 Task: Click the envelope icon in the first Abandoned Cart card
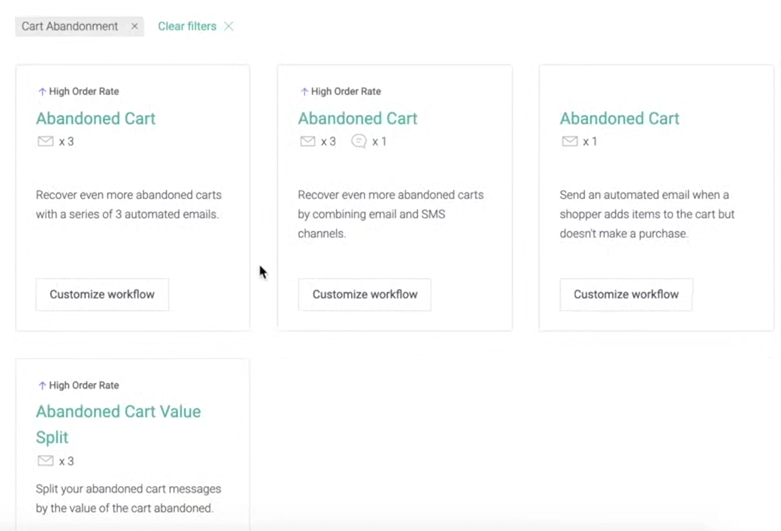45,141
